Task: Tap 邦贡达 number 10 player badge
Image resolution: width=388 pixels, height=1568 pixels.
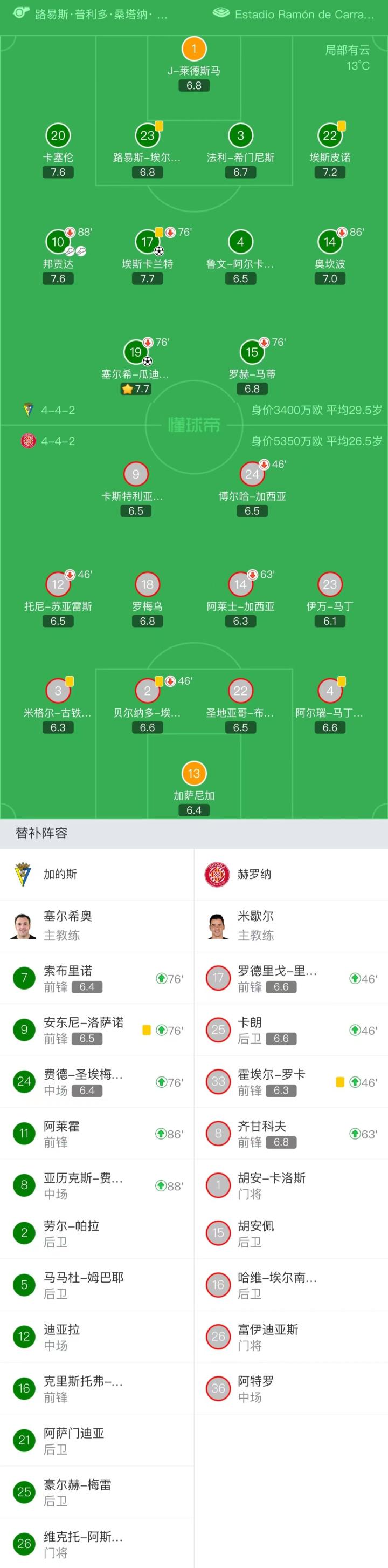Action: [x=58, y=242]
